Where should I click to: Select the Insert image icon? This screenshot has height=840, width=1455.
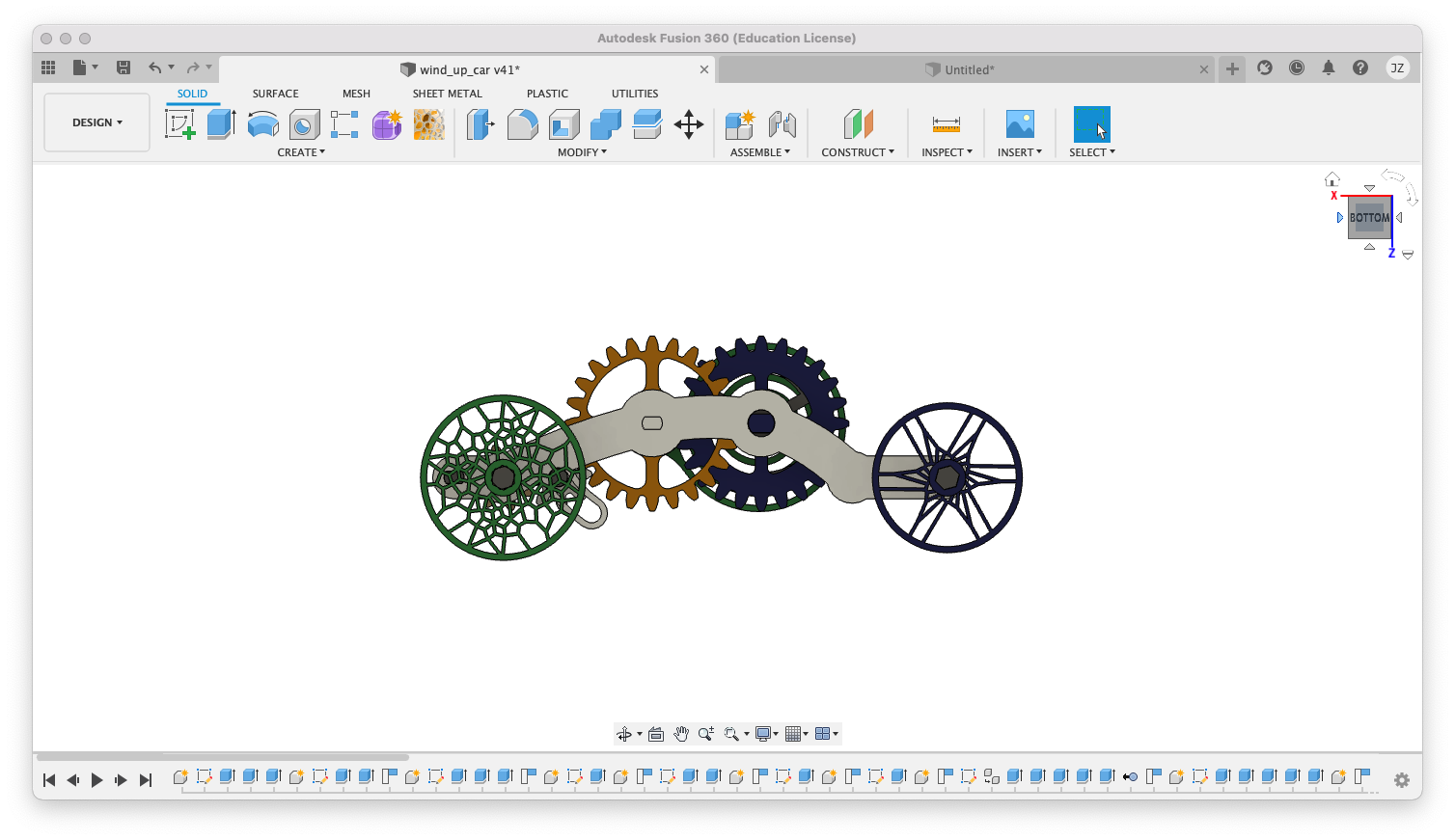coord(1020,124)
